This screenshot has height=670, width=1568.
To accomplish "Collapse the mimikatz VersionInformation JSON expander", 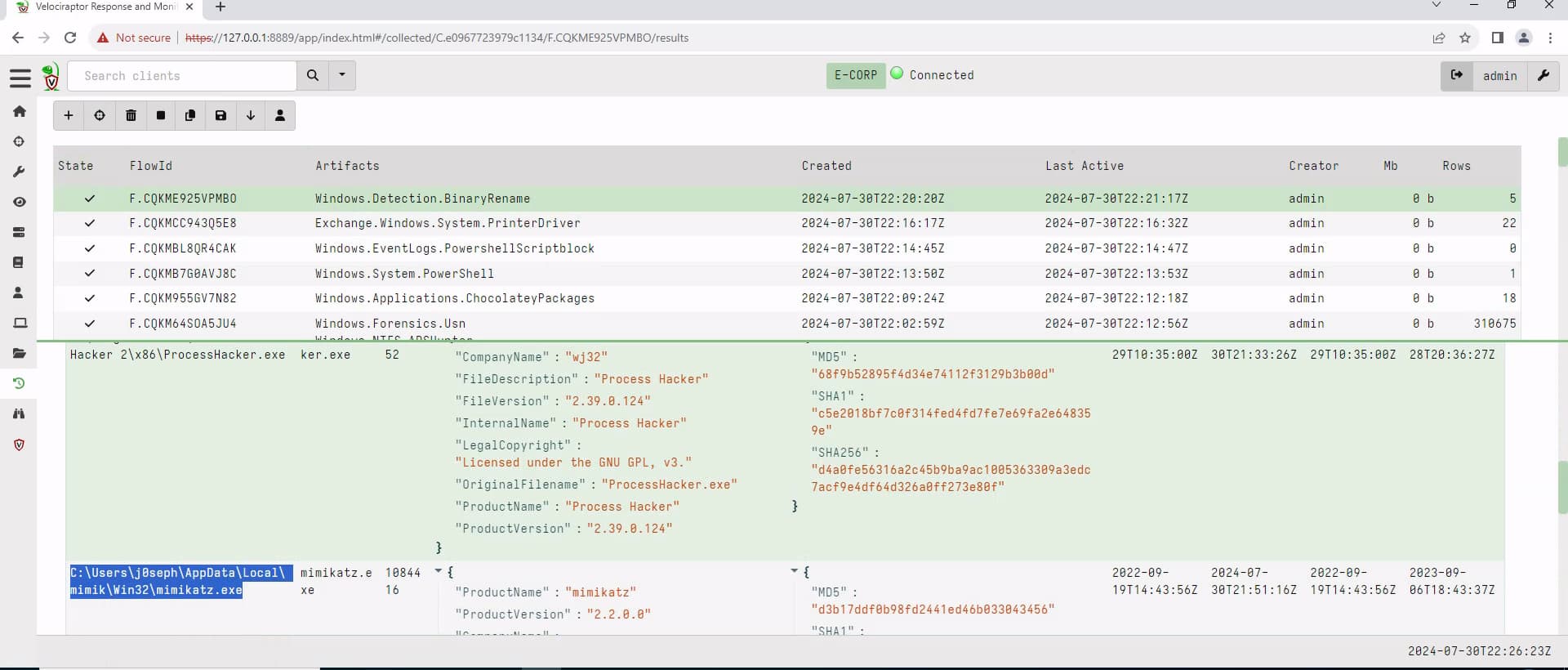I will [x=439, y=572].
